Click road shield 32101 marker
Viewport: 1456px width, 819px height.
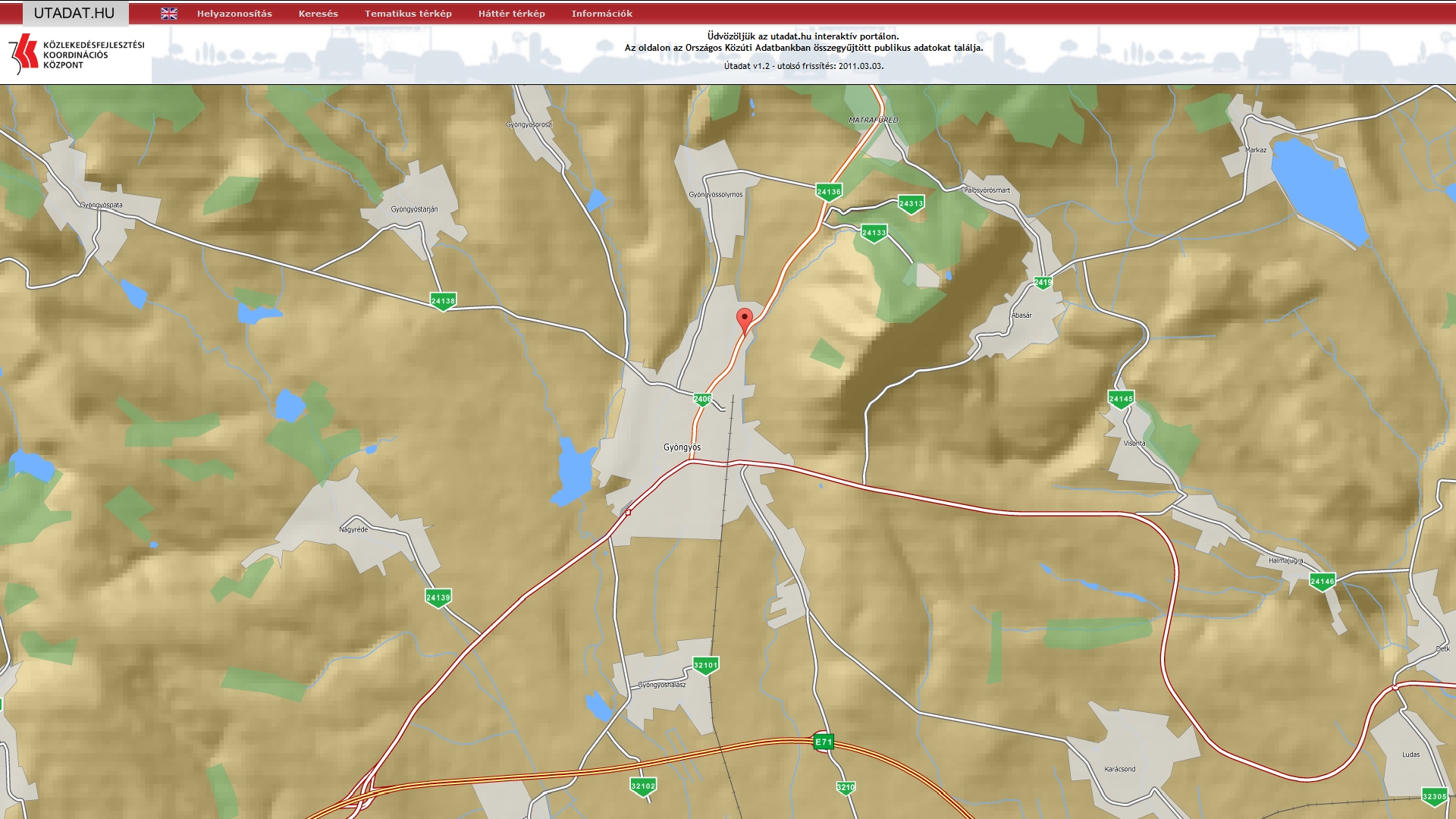point(706,665)
